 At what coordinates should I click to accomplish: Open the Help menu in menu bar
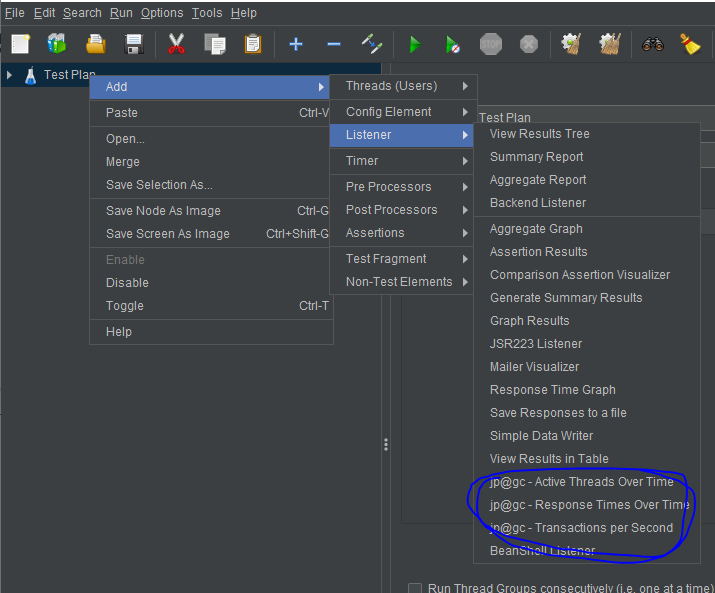coord(244,13)
